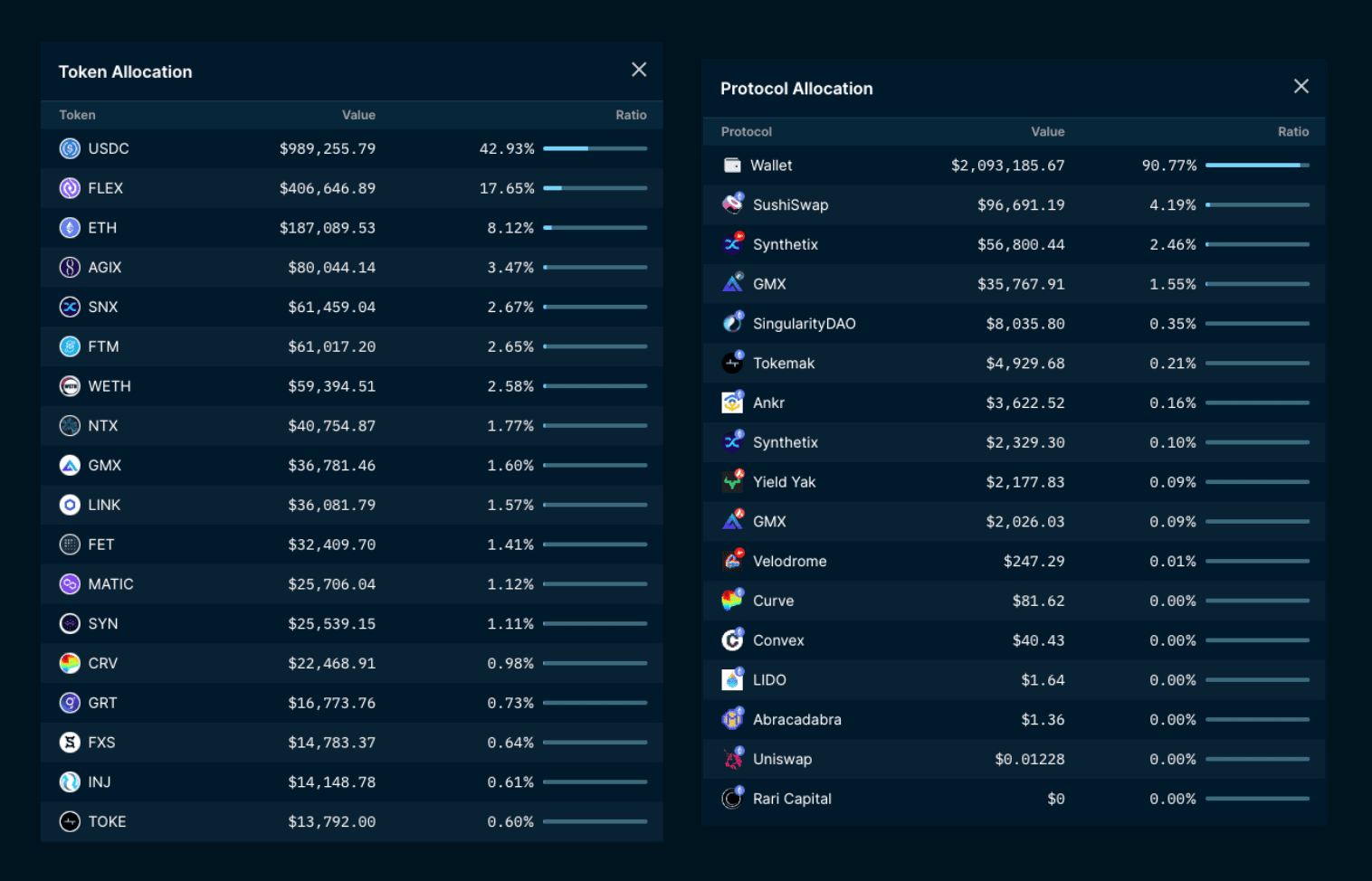Click the MATIC token icon
The height and width of the screenshot is (881, 1372).
pos(70,584)
